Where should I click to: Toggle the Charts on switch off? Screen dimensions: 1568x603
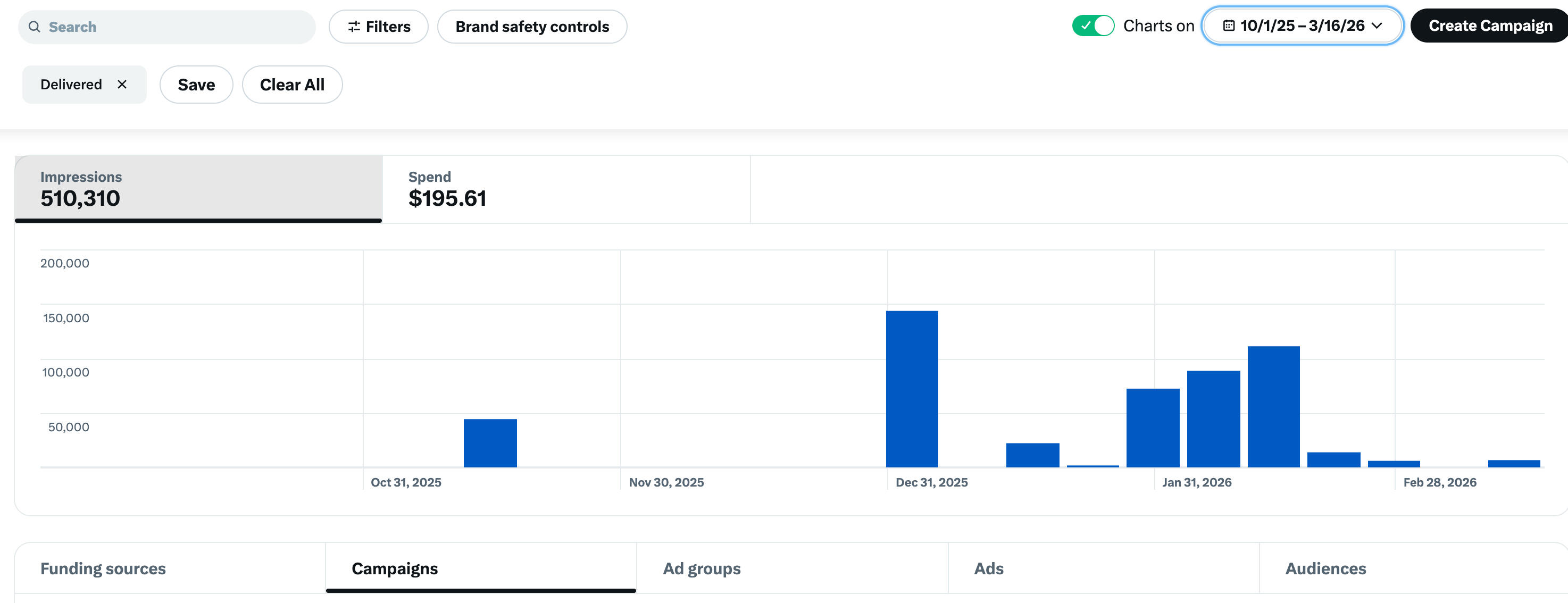pyautogui.click(x=1093, y=26)
